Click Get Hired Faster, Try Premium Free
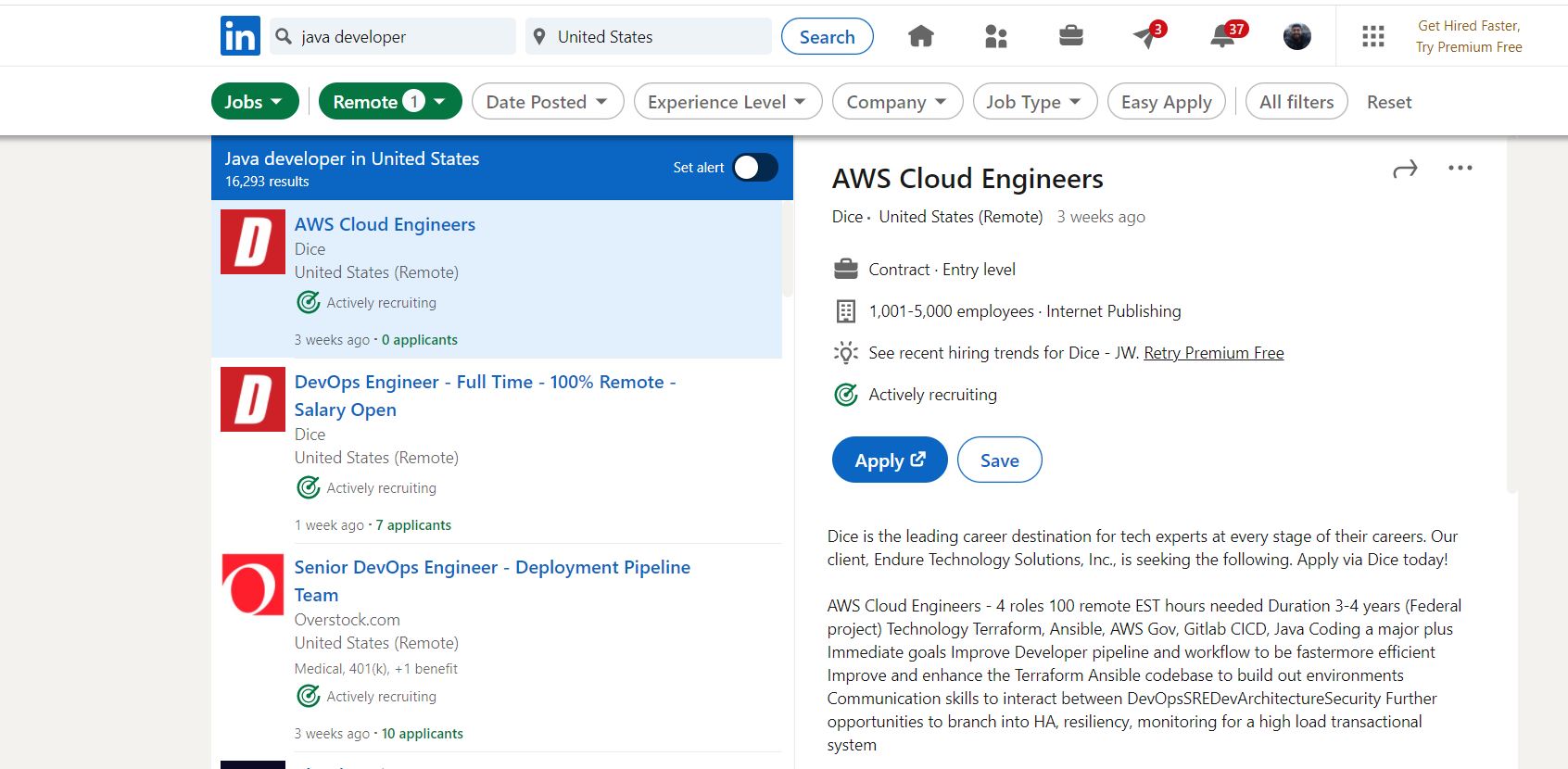 (x=1469, y=36)
